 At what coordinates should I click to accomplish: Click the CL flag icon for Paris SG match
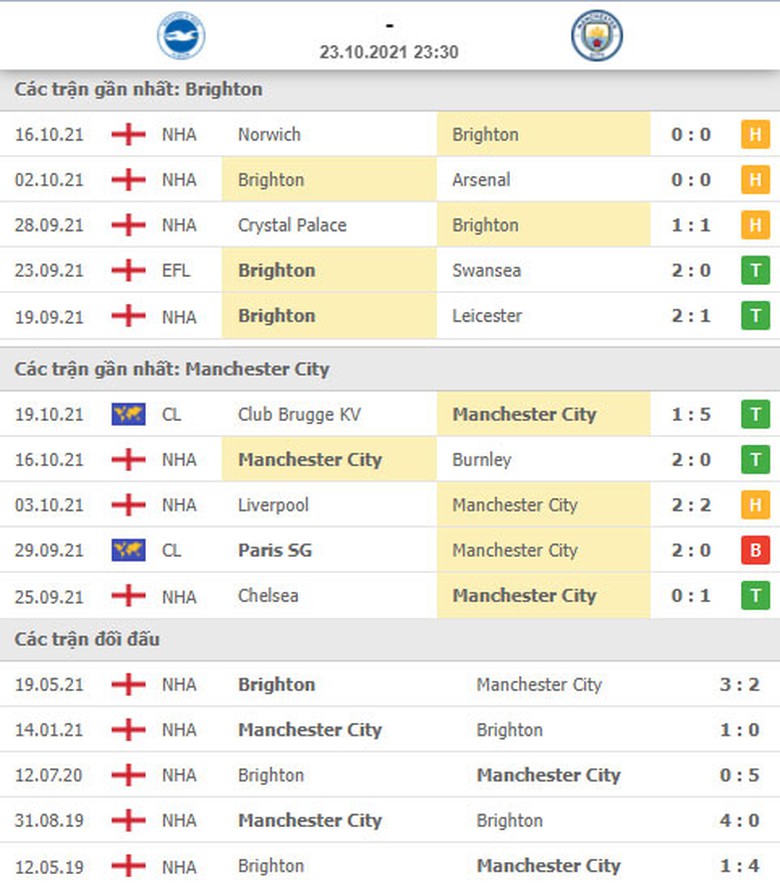[128, 550]
